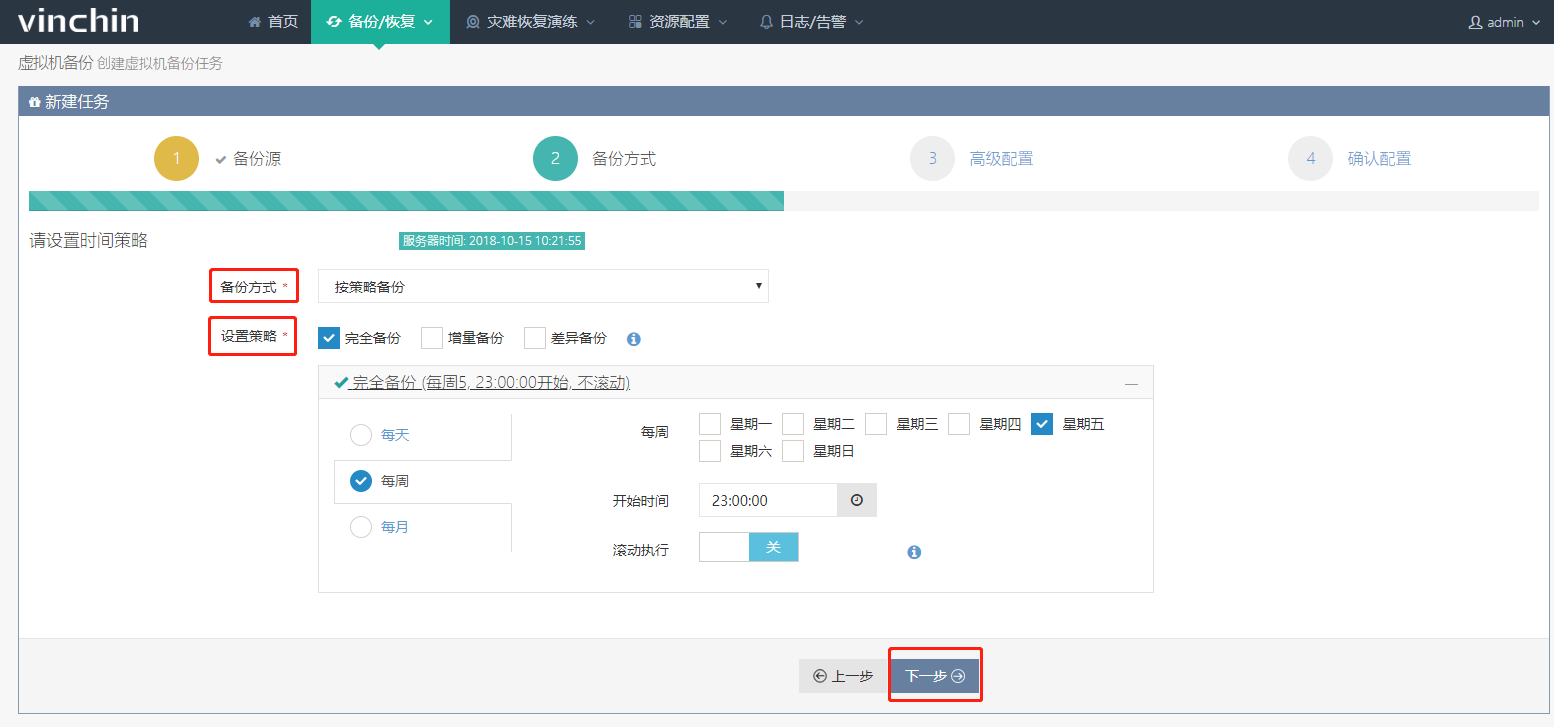Check 星期二 checkbox
Screen dimensions: 1554x727
(x=793, y=424)
